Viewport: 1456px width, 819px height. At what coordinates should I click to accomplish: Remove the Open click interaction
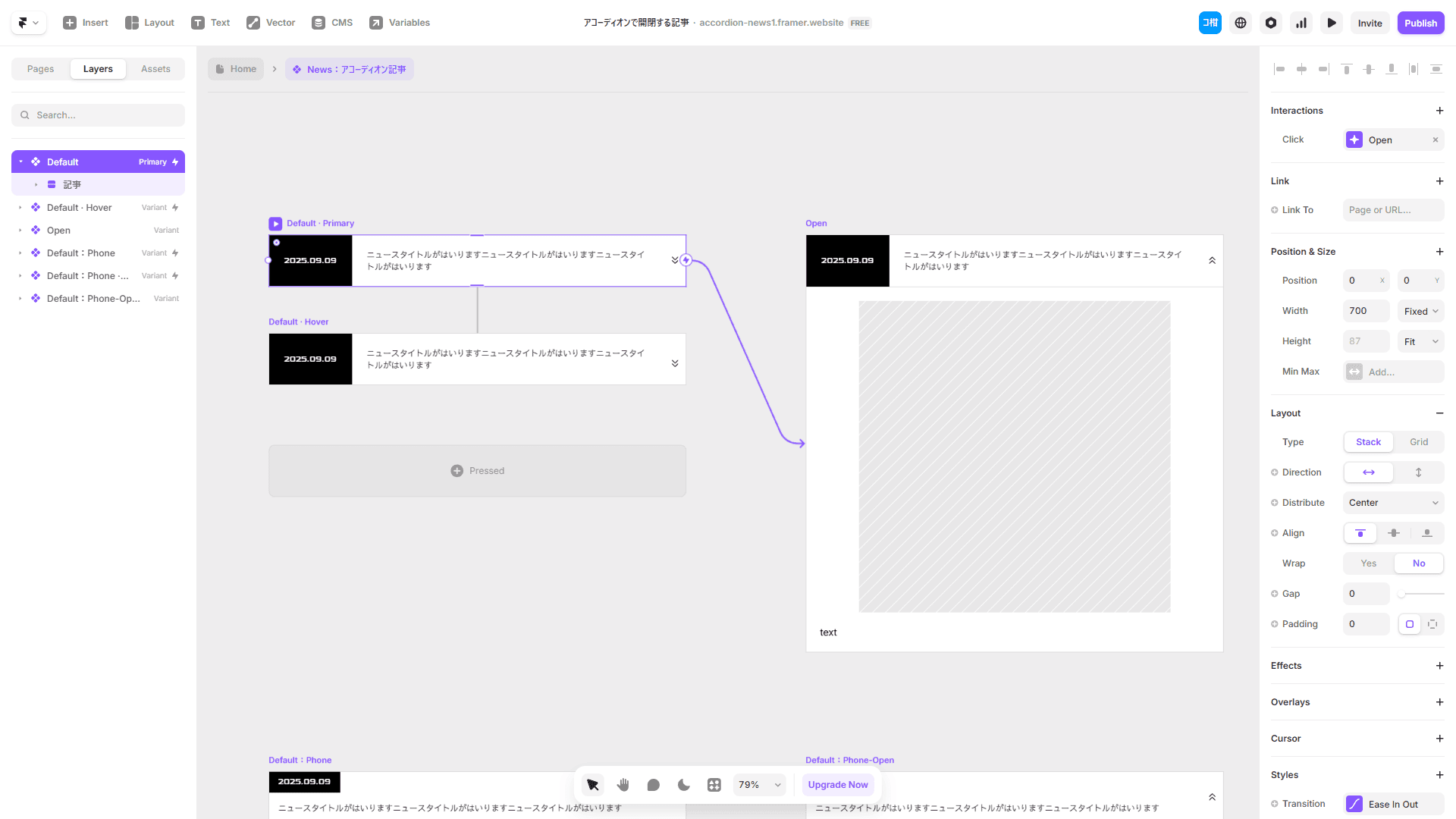[x=1435, y=140]
